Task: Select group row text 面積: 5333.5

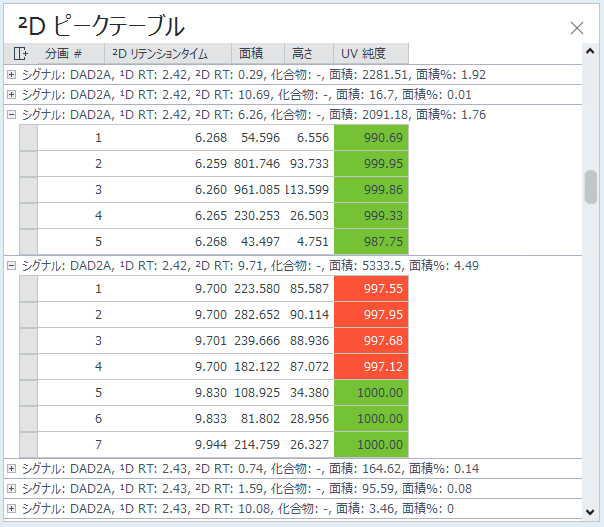Action: click(x=365, y=266)
